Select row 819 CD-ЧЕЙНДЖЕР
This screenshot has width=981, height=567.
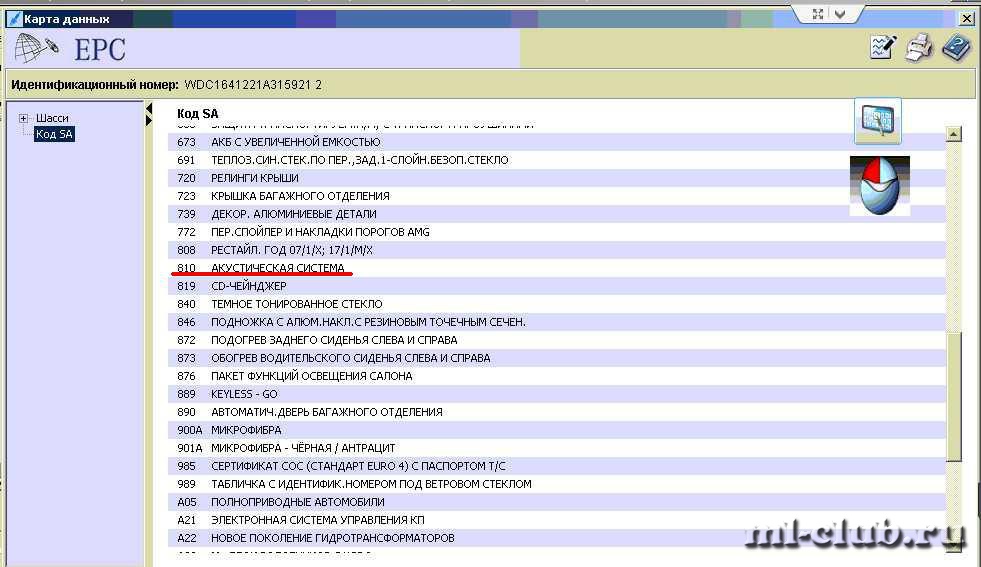(x=556, y=286)
